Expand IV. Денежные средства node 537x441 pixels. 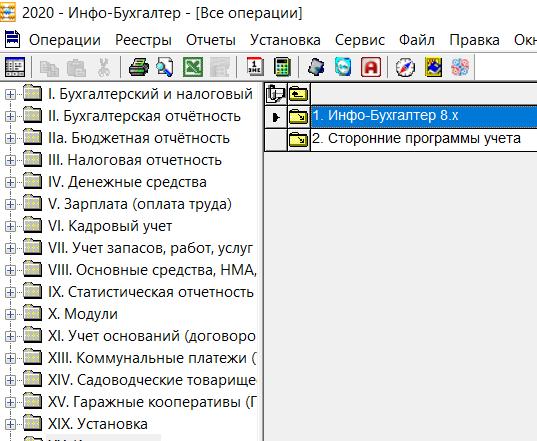click(10, 182)
